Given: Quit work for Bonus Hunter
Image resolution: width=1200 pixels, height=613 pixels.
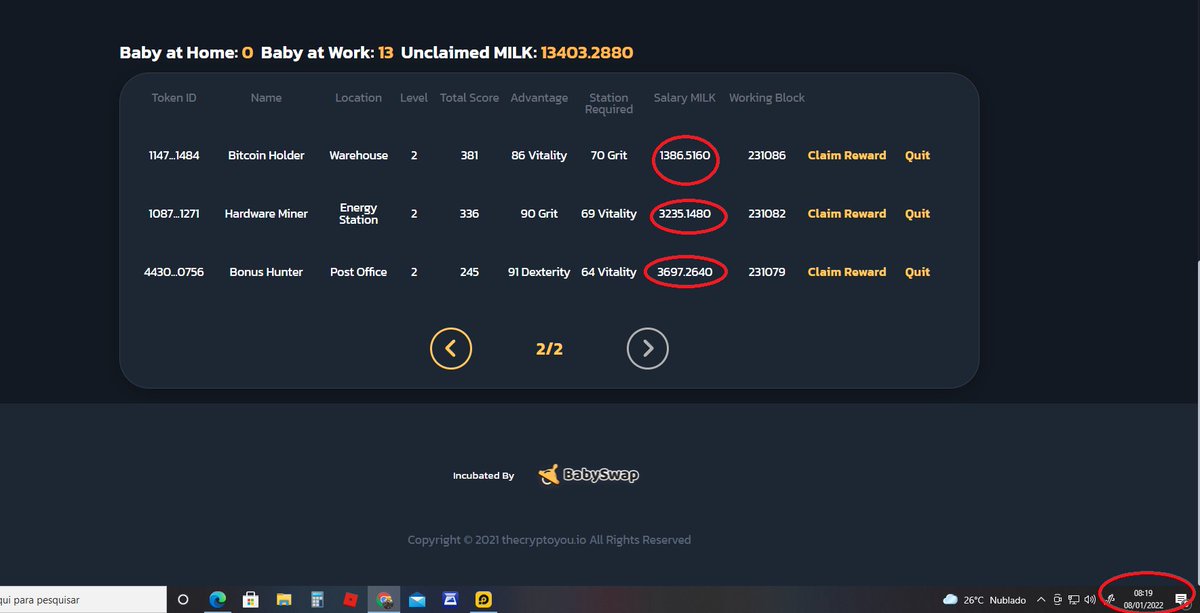Looking at the screenshot, I should [x=917, y=271].
